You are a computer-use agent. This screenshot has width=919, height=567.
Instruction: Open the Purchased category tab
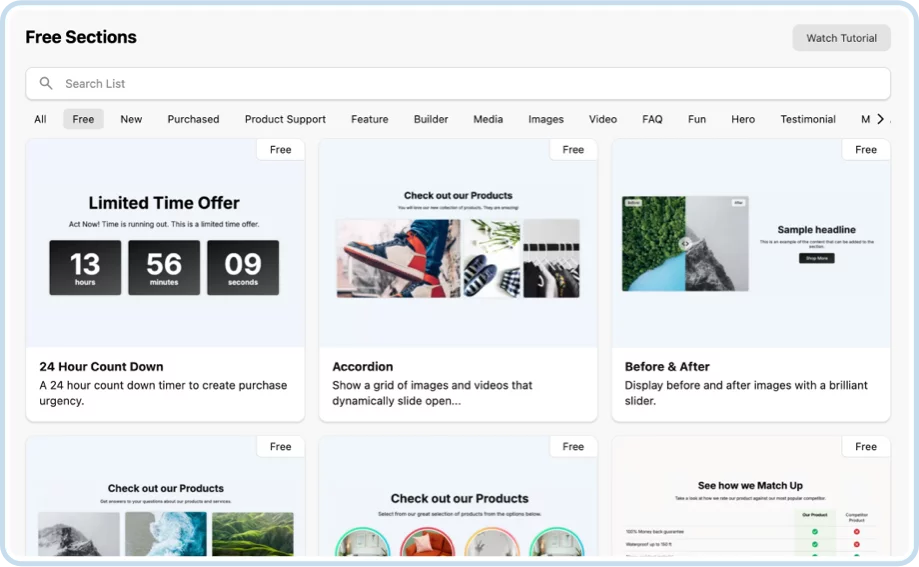coord(193,119)
